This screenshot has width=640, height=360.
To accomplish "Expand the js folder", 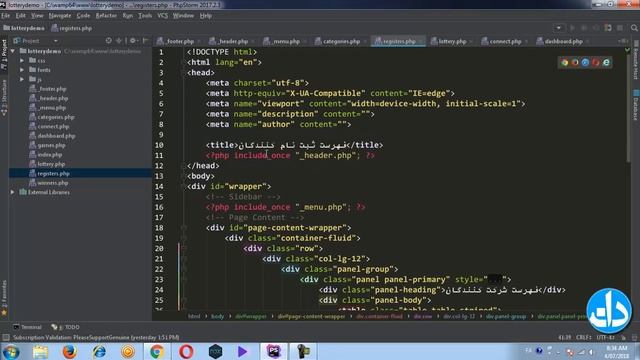I will click(x=22, y=79).
